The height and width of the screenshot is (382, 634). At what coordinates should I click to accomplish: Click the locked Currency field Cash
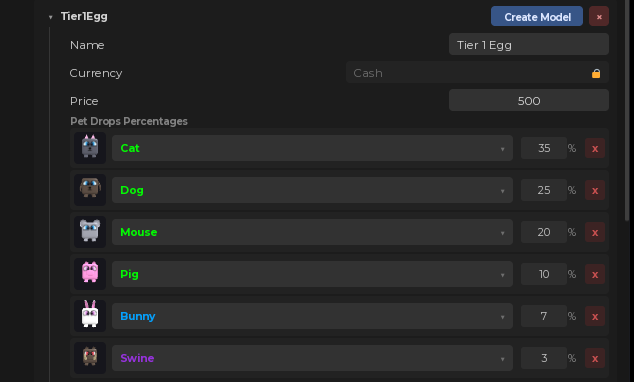pyautogui.click(x=477, y=73)
